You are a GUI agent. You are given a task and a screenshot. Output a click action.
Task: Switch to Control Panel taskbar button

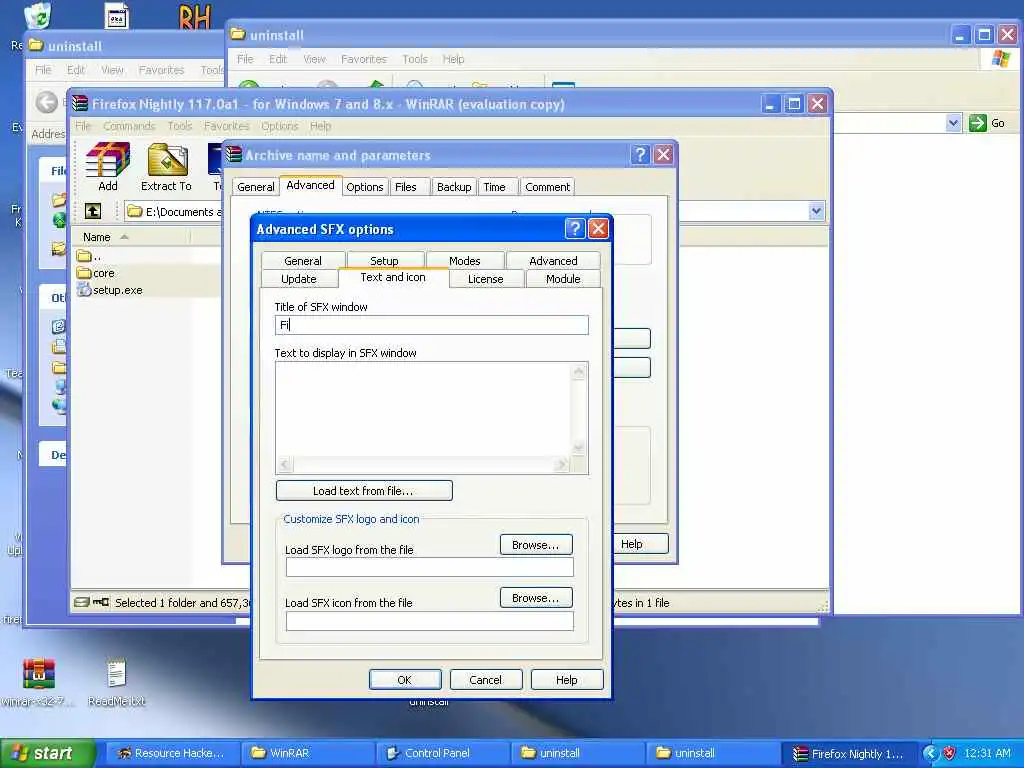(443, 753)
